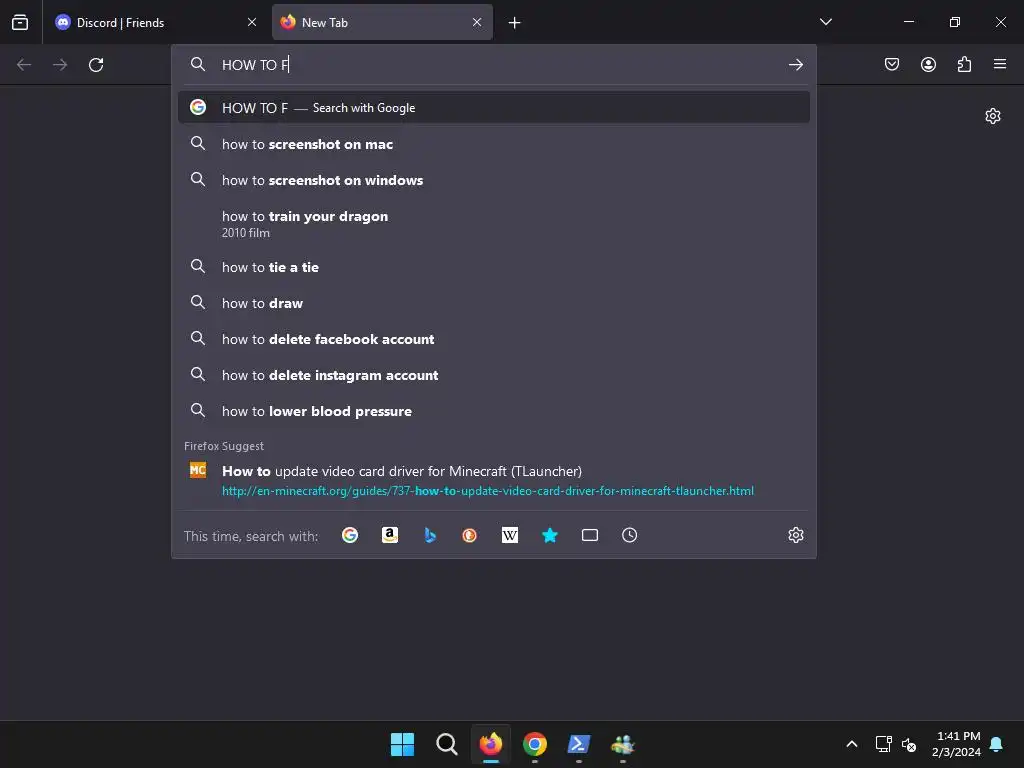Reload the current page
This screenshot has height=768, width=1024.
coord(96,65)
